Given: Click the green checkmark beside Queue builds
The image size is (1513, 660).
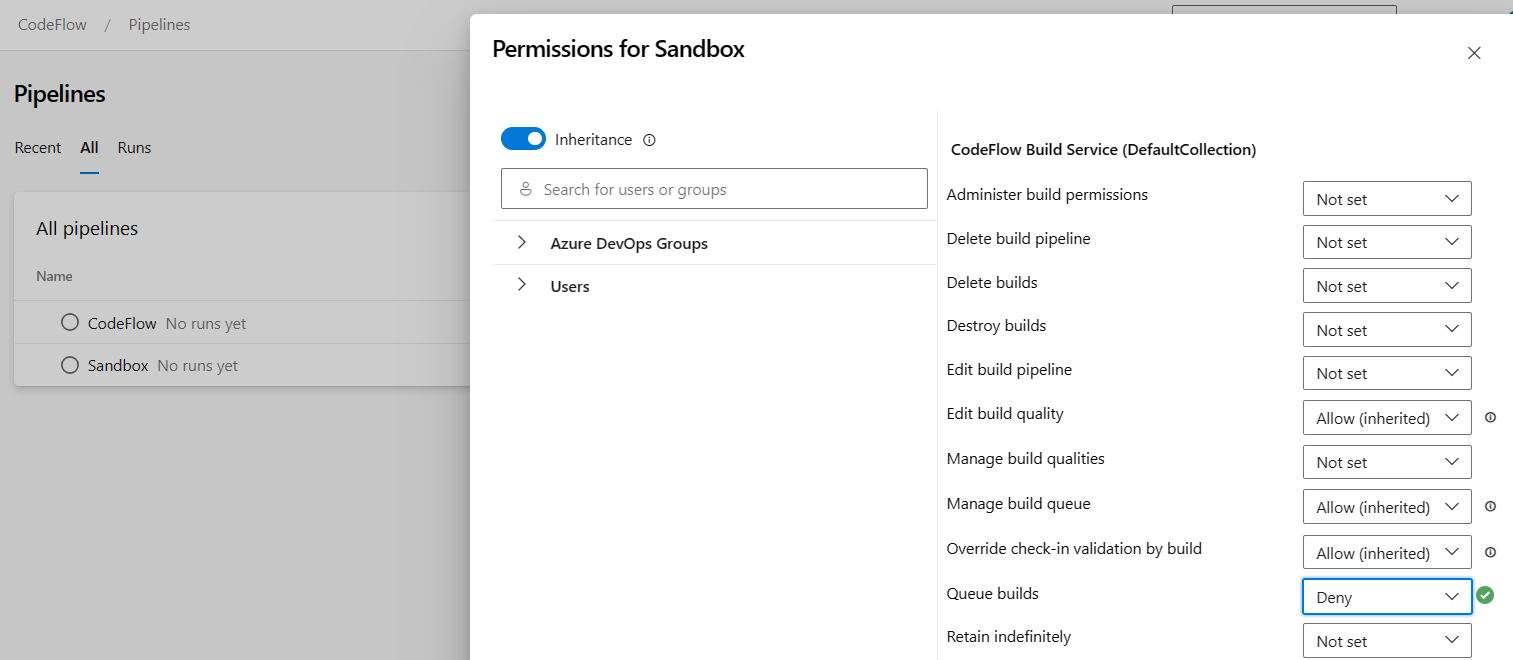Looking at the screenshot, I should click(1485, 595).
